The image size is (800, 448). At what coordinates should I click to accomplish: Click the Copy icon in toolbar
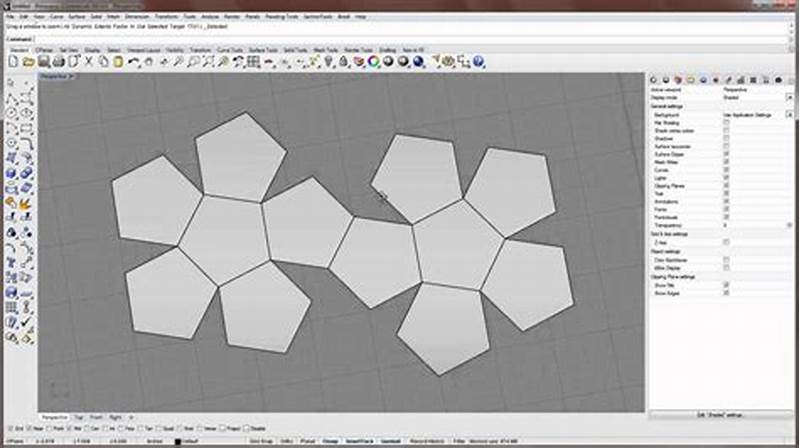coord(104,62)
